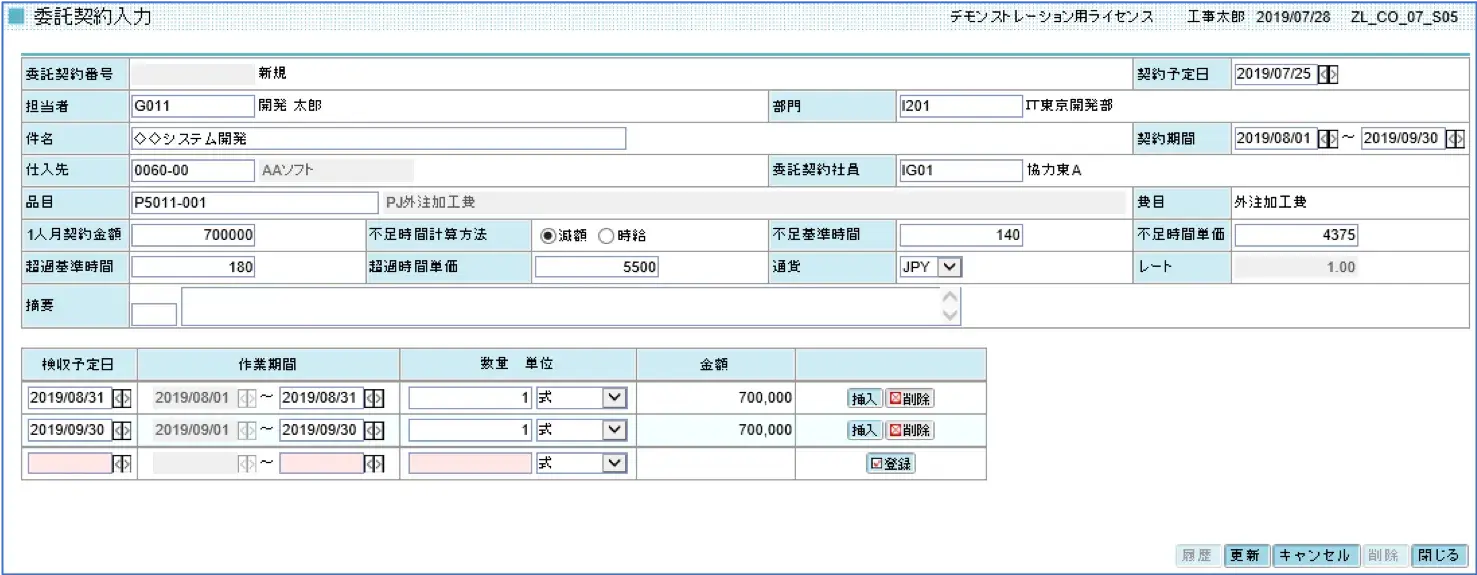The image size is (1477, 575).
Task: Click 挿入 button in first detail row
Action: point(864,399)
